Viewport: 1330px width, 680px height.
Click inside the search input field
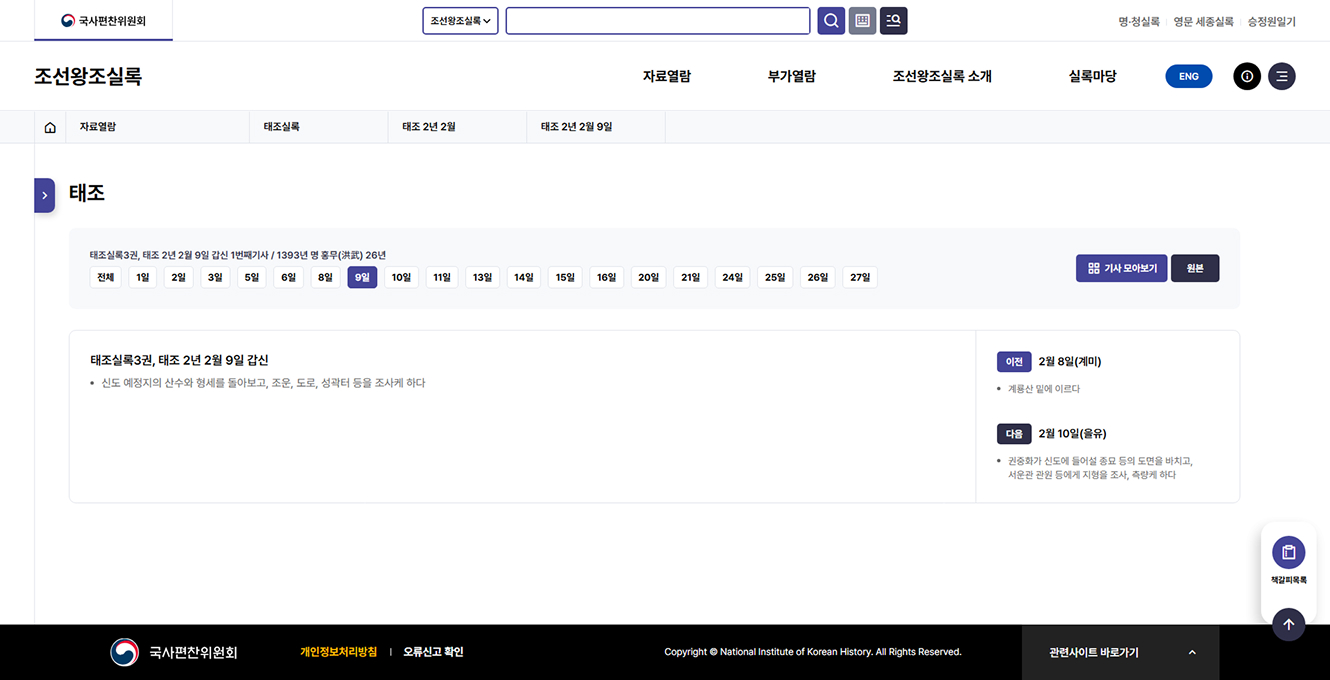point(657,20)
